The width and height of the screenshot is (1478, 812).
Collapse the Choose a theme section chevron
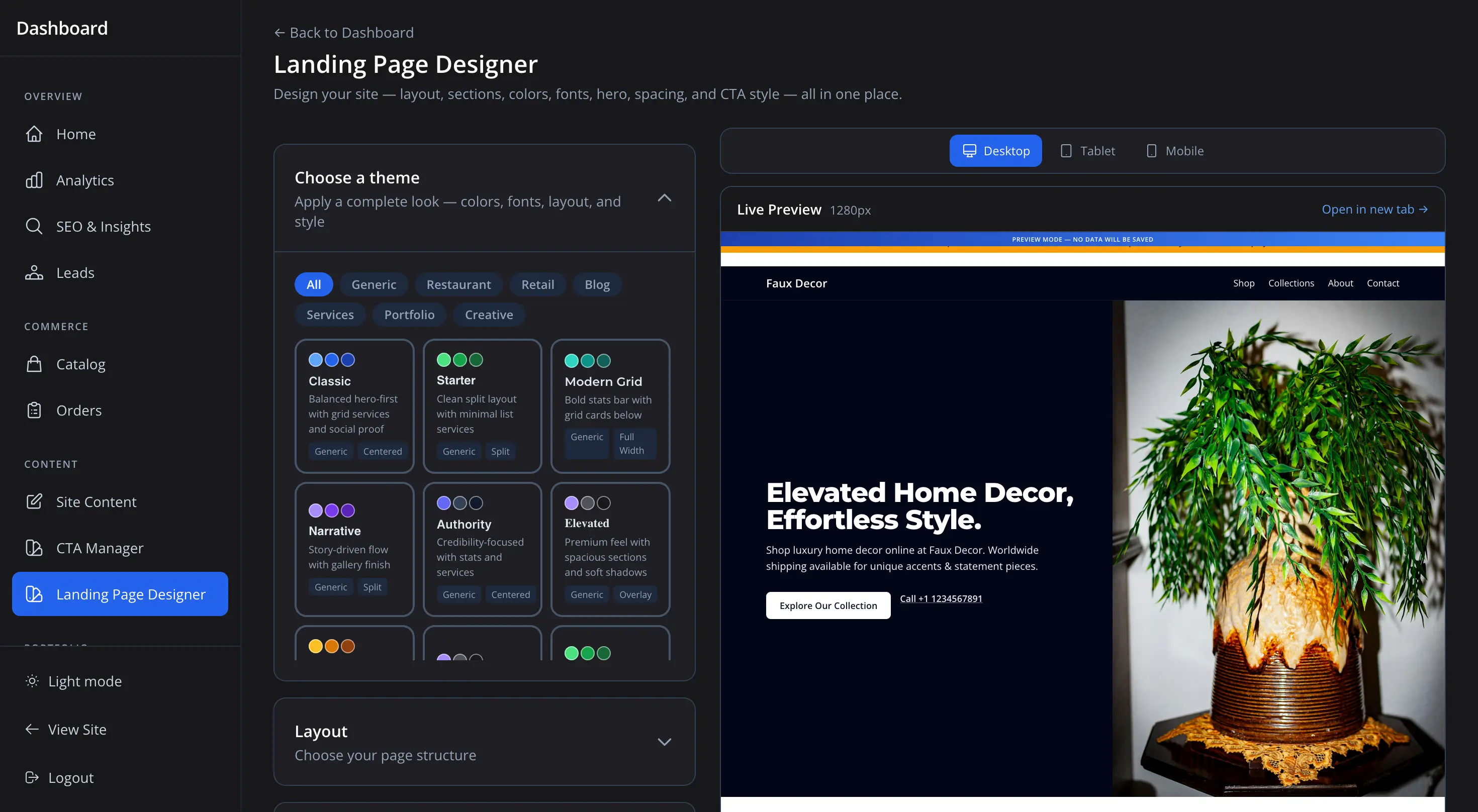pos(664,198)
